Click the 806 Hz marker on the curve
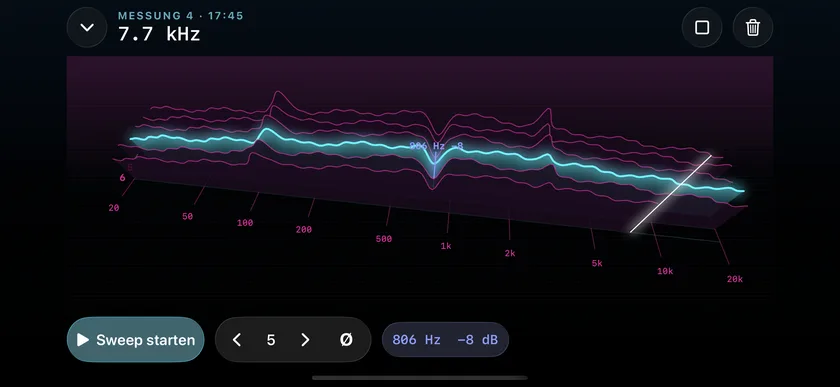840x387 pixels. pos(436,146)
